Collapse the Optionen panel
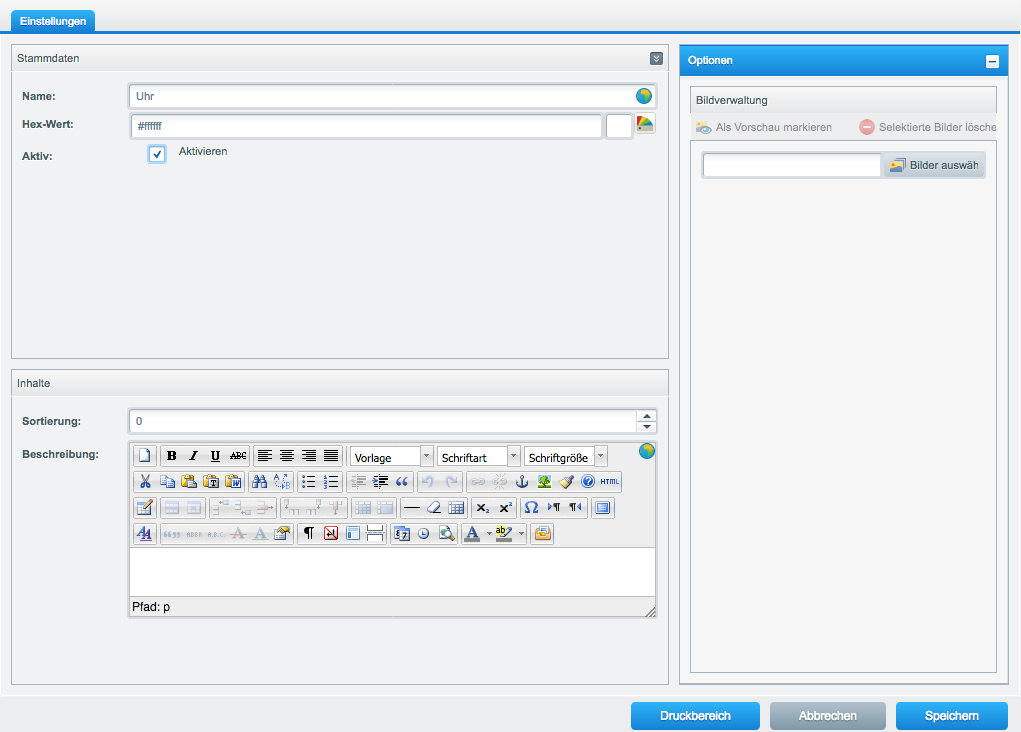 point(992,61)
